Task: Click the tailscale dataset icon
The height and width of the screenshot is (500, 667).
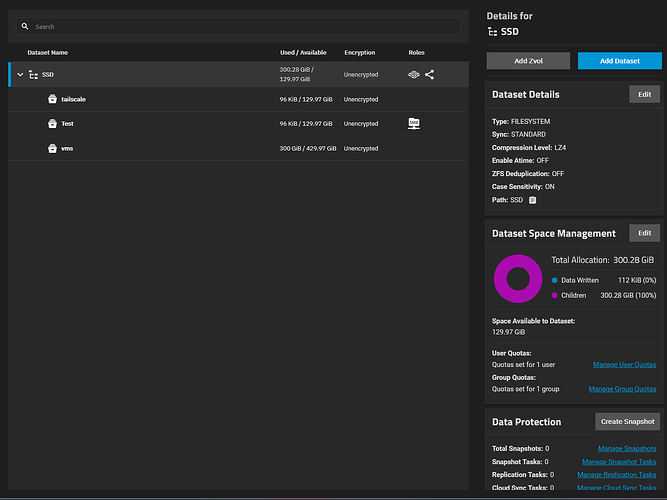Action: click(x=52, y=99)
